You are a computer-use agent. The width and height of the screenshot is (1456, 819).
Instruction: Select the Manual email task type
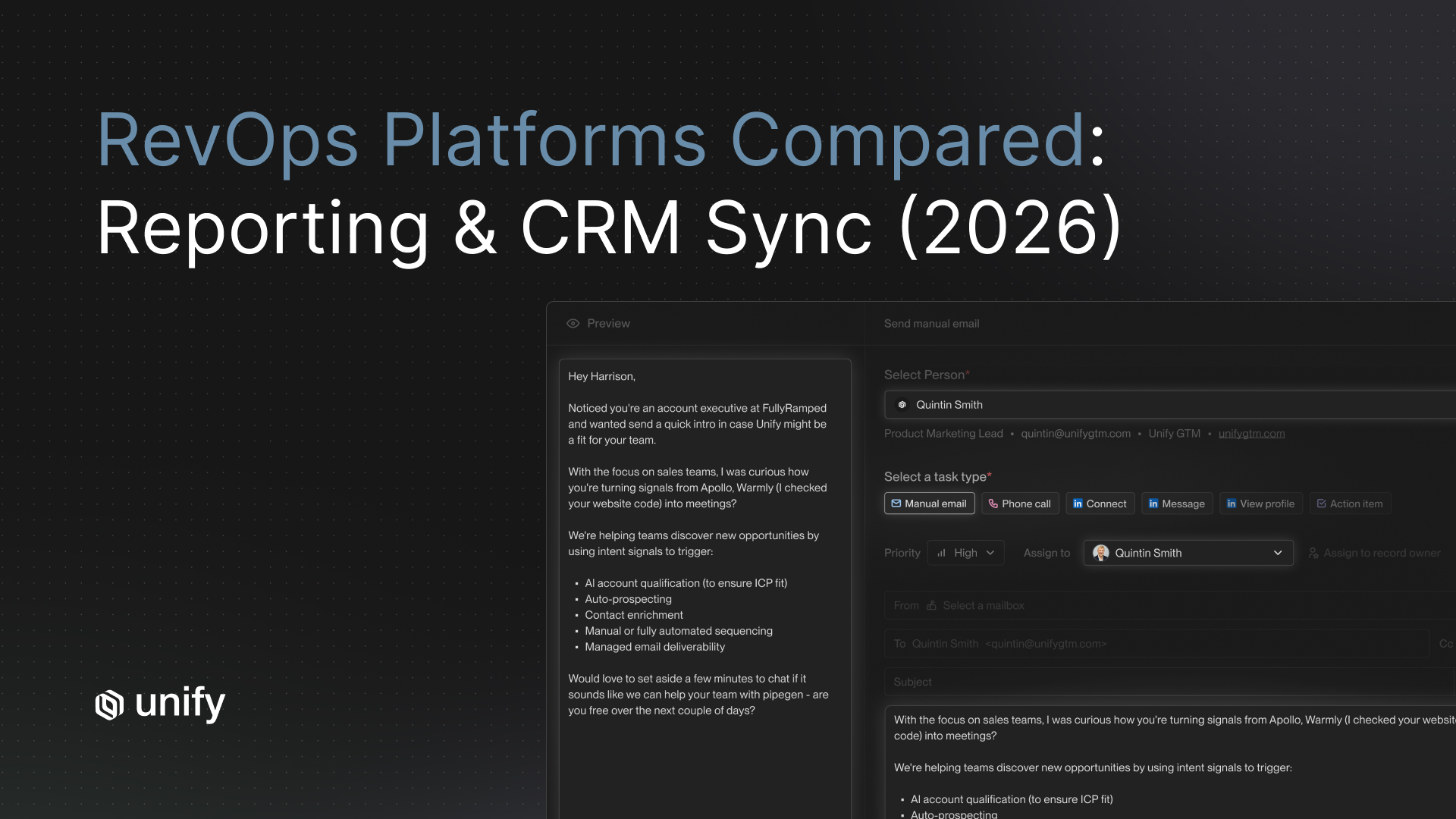point(929,504)
